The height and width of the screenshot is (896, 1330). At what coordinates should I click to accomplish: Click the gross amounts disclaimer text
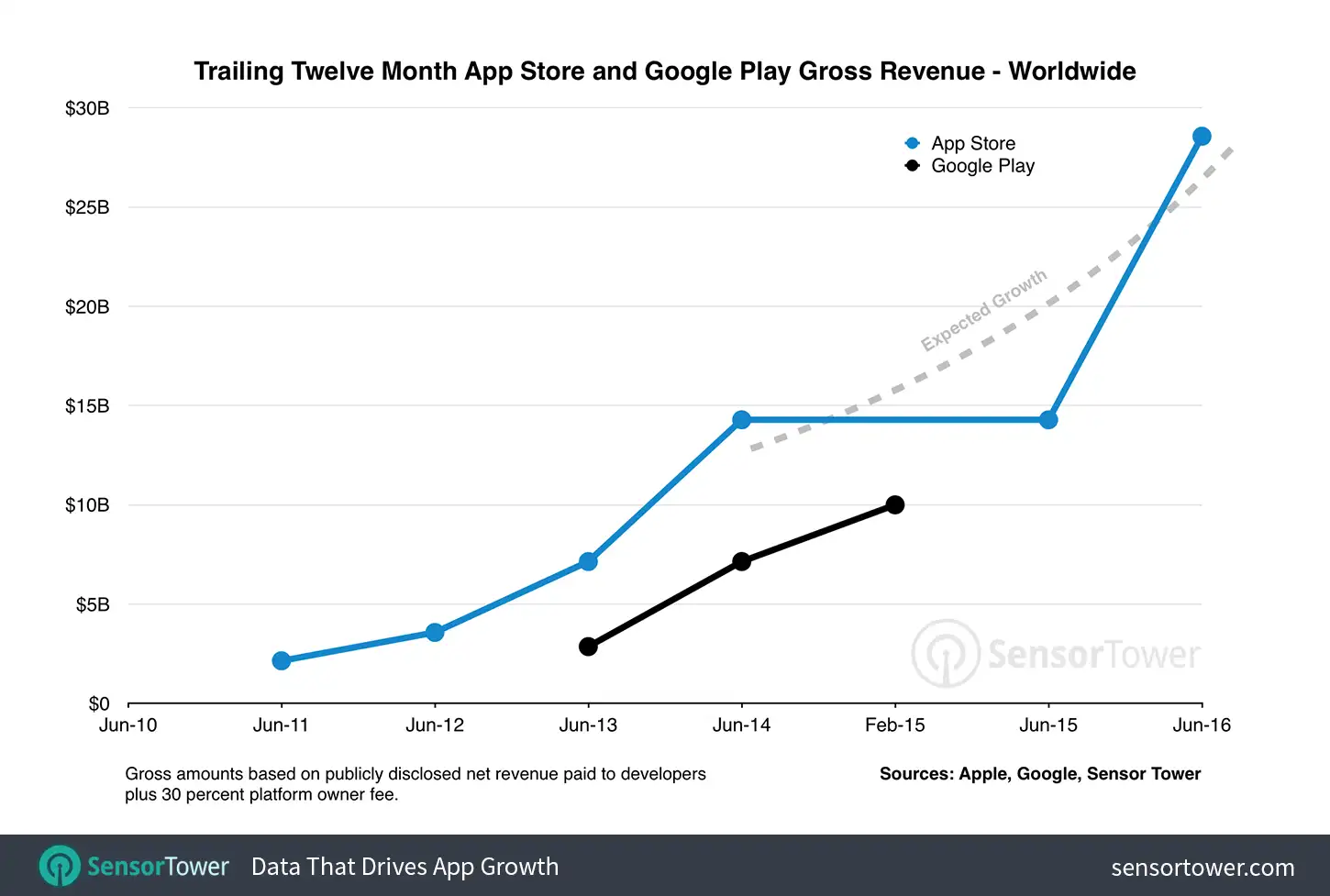(x=415, y=783)
